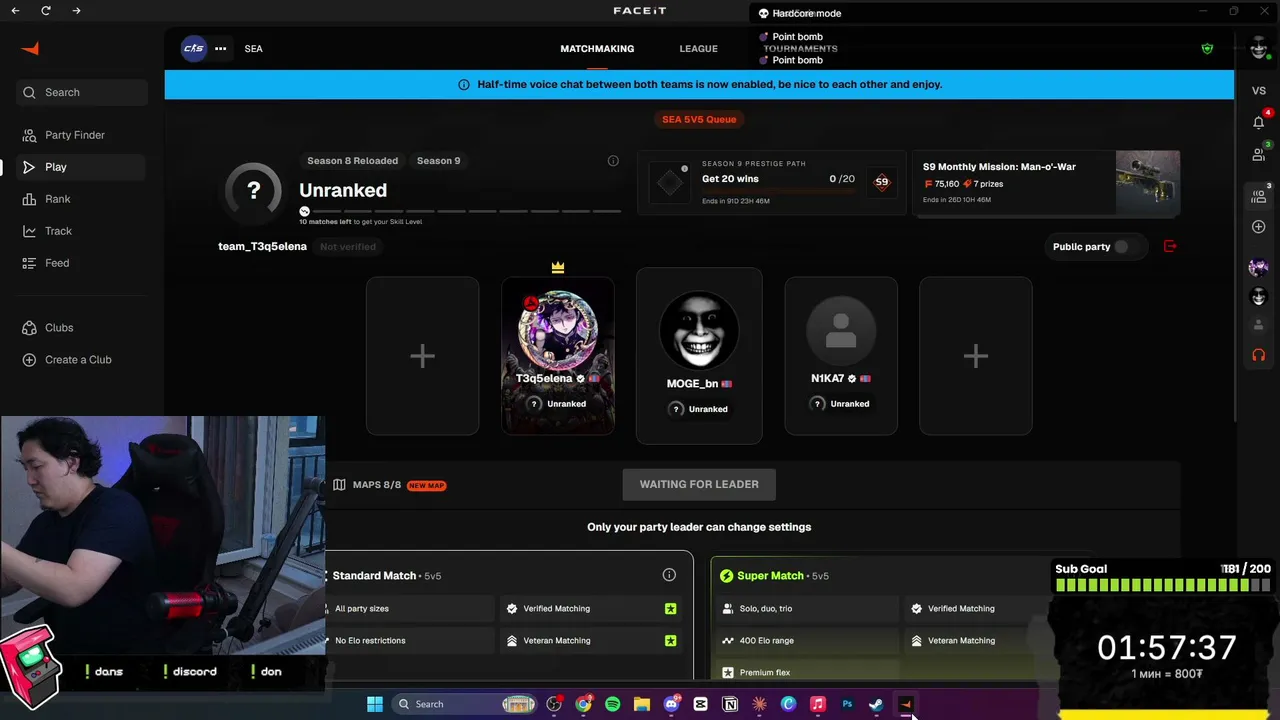The height and width of the screenshot is (720, 1280).
Task: Open Notion from the taskbar
Action: (730, 704)
